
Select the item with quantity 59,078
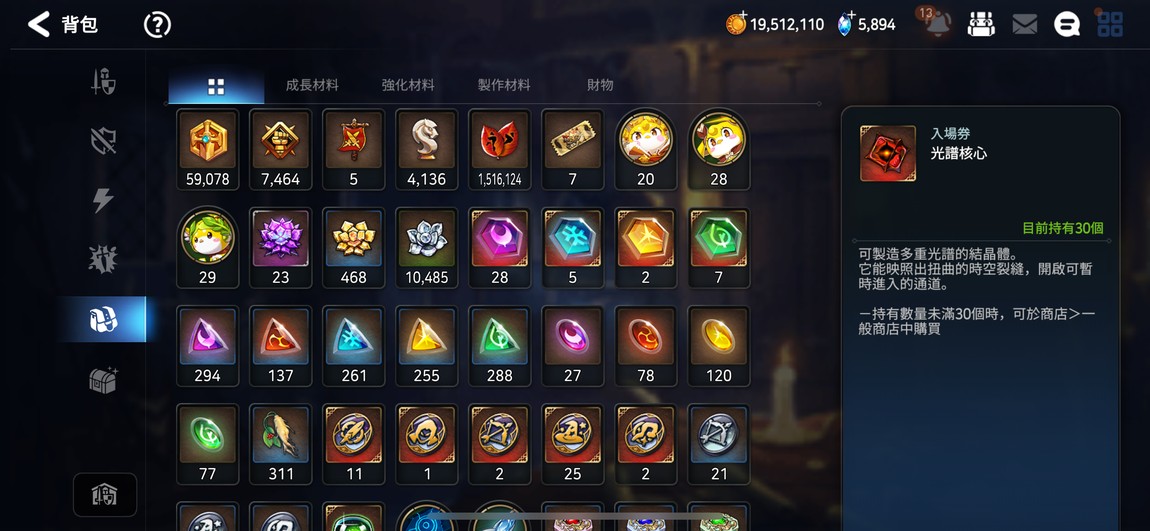tap(208, 150)
